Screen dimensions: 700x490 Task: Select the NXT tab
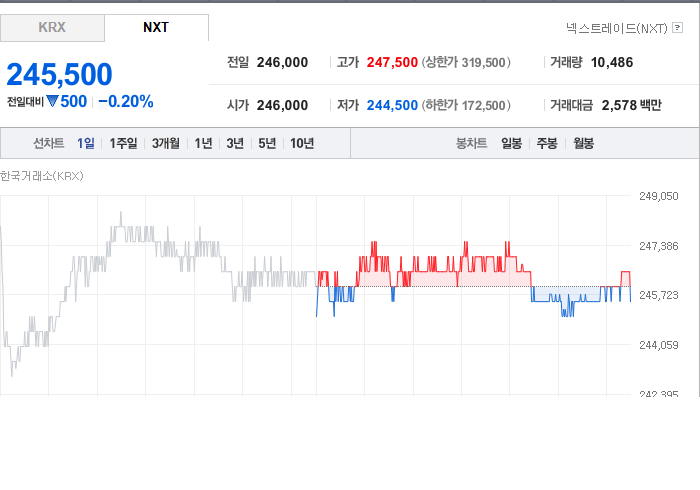pyautogui.click(x=156, y=28)
